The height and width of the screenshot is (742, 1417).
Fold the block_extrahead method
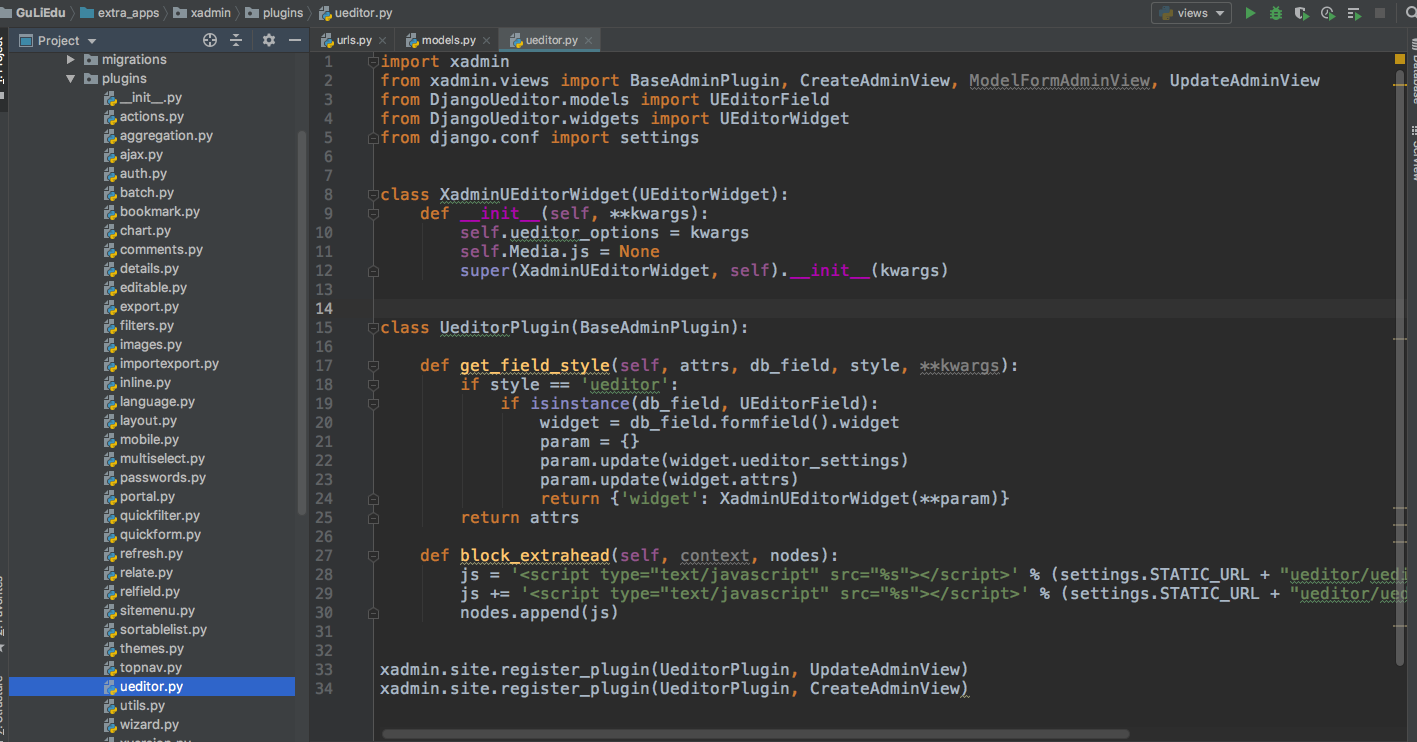coord(373,555)
